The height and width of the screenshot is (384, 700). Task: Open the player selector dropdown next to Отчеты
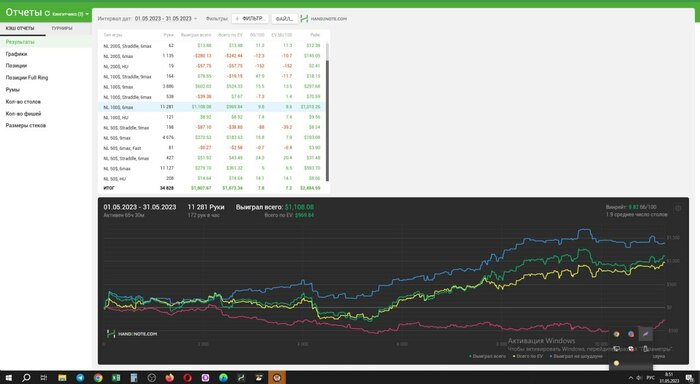coord(70,14)
